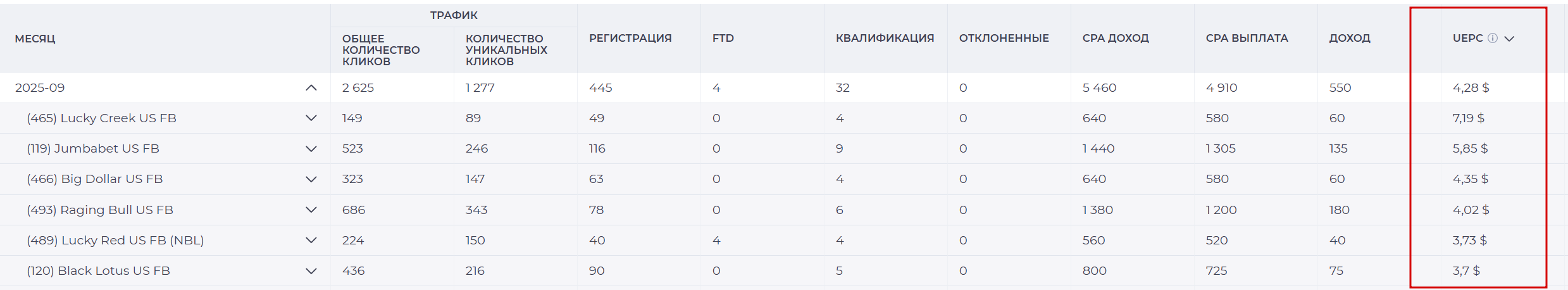
Task: Expand the Black Lotus US FB row
Action: tap(311, 271)
